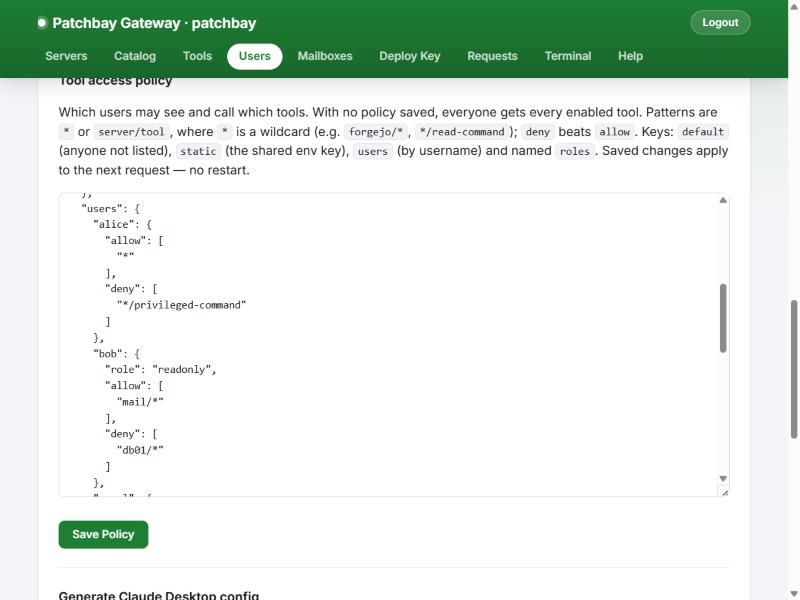Click the "mail/*" allow entry
This screenshot has width=800, height=600.
[140, 402]
